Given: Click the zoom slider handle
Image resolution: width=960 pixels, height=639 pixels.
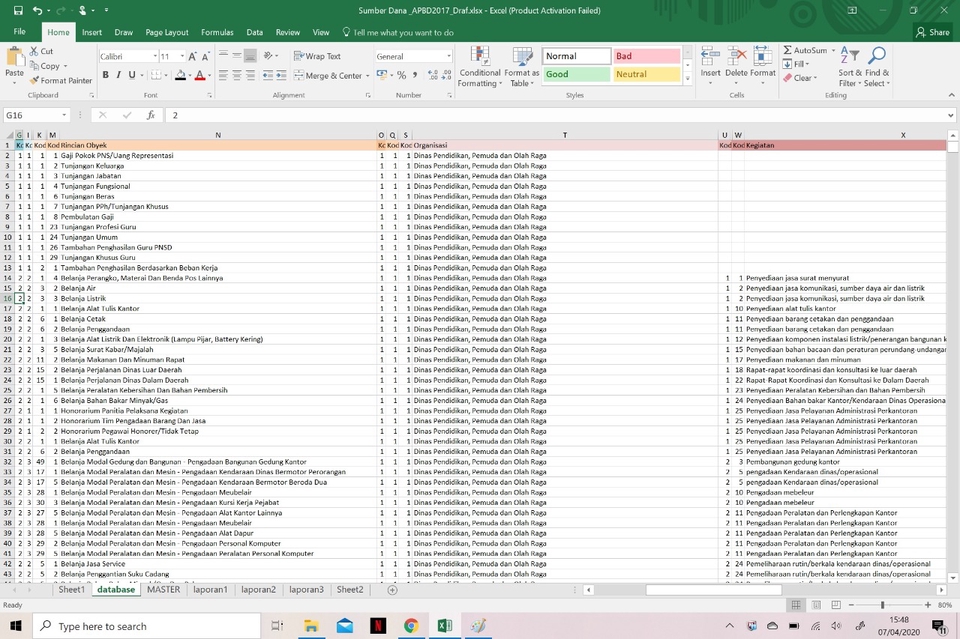Looking at the screenshot, I should 882,605.
